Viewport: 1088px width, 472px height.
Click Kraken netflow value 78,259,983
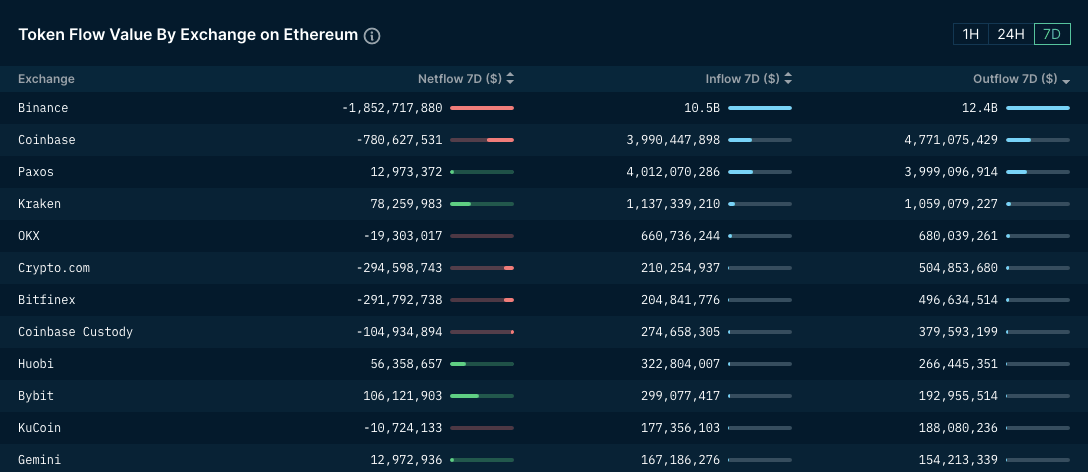click(x=406, y=204)
